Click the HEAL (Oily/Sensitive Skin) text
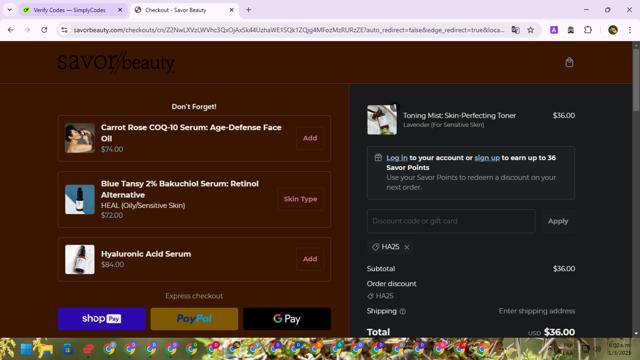This screenshot has height=360, width=640. tap(143, 205)
